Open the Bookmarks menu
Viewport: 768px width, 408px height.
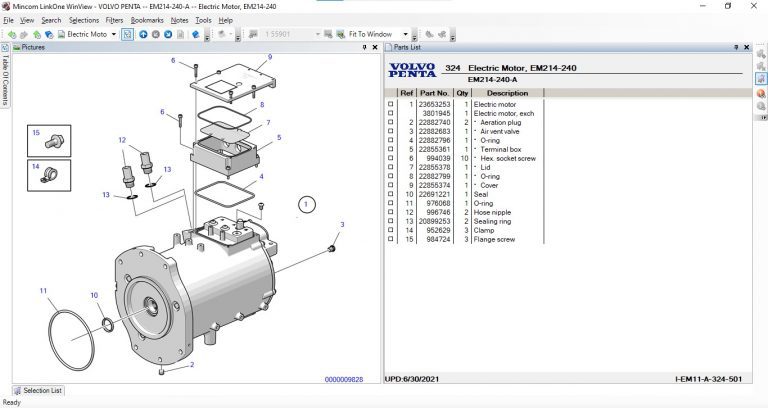(x=147, y=21)
